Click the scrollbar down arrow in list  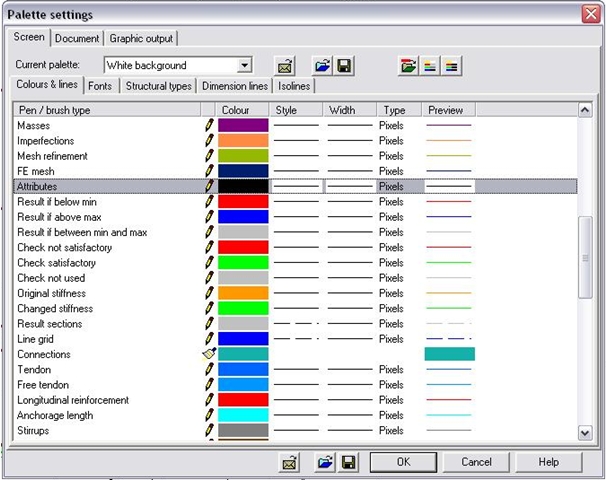pyautogui.click(x=585, y=432)
